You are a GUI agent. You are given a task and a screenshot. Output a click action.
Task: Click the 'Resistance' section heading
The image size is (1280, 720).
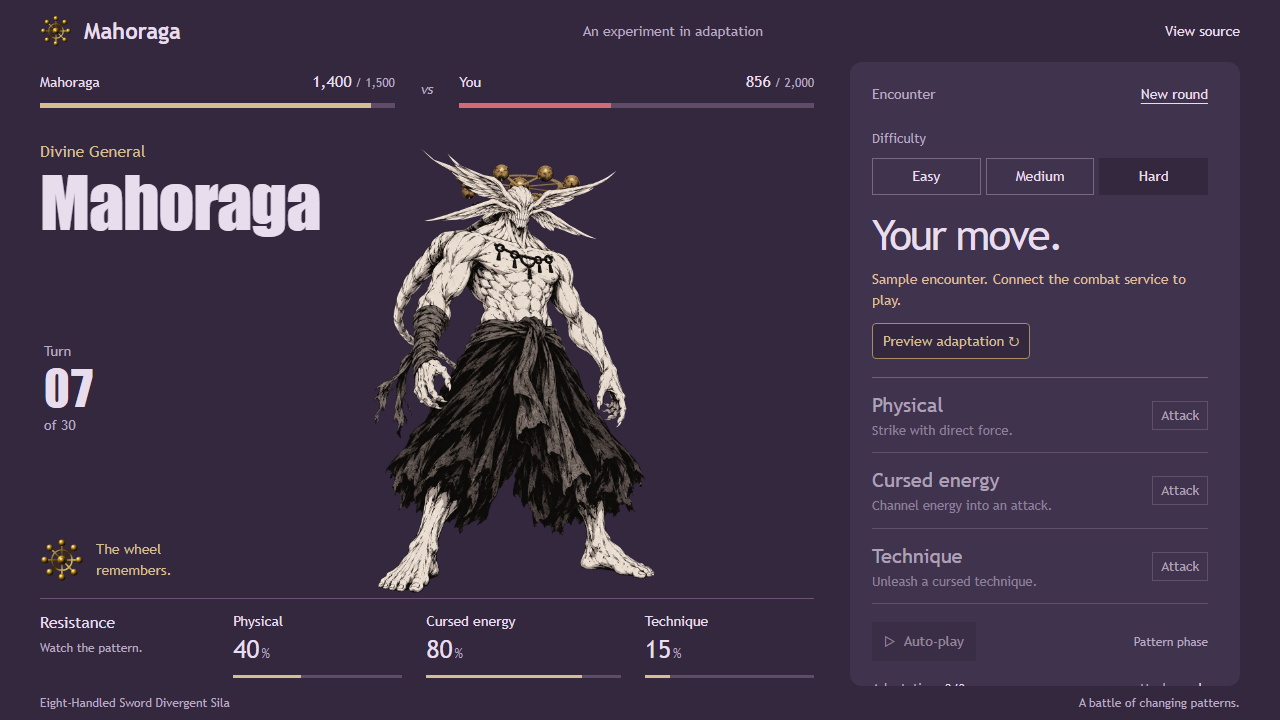[77, 622]
